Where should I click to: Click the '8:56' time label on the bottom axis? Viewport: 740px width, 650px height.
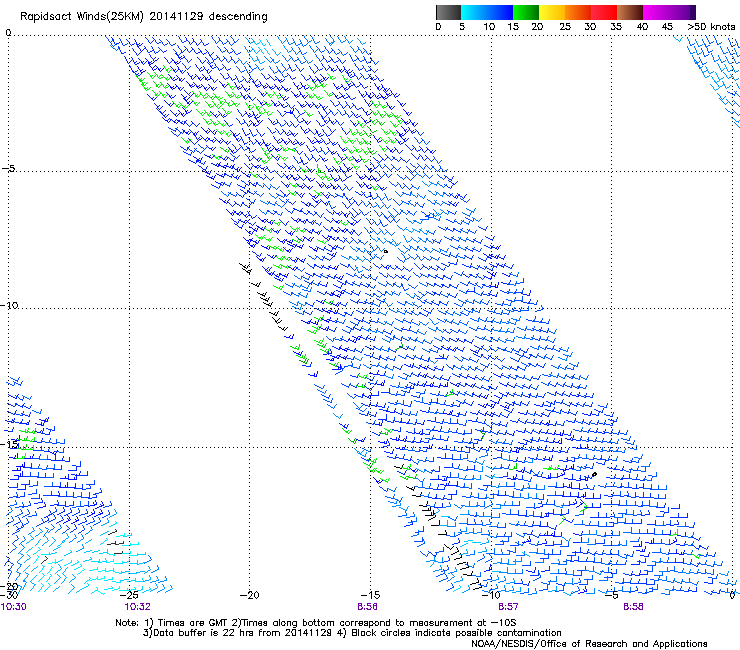click(367, 607)
